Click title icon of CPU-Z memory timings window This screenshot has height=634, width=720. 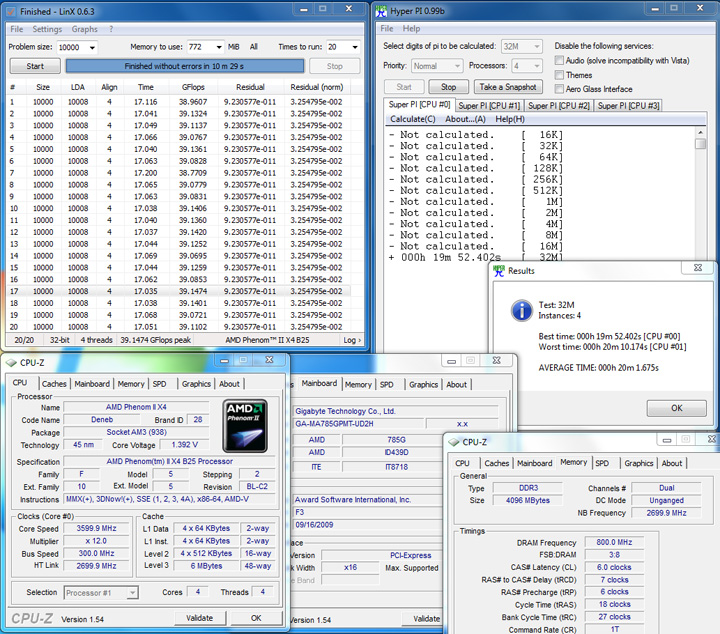pos(455,441)
